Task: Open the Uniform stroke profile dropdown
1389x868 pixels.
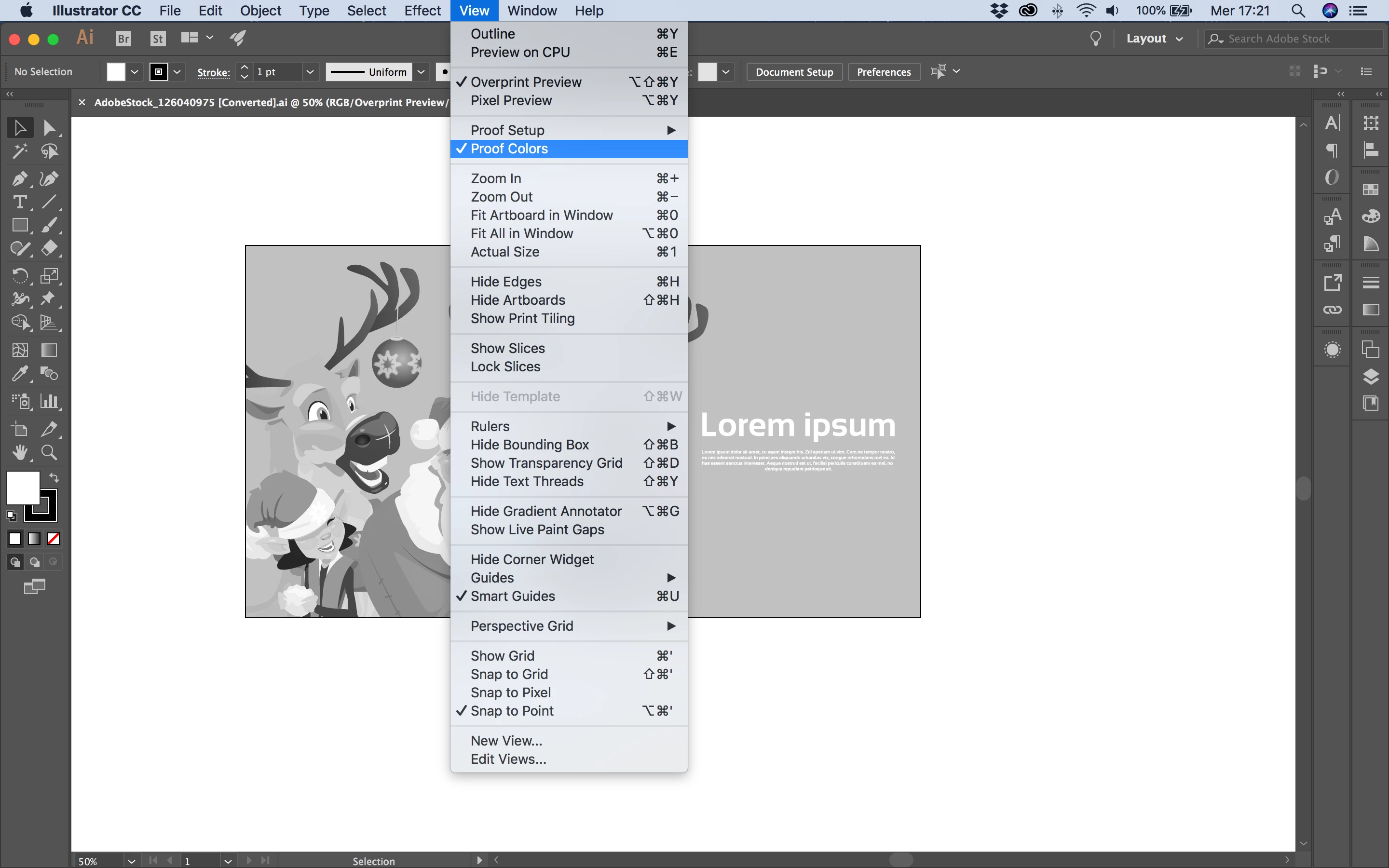Action: pos(421,72)
